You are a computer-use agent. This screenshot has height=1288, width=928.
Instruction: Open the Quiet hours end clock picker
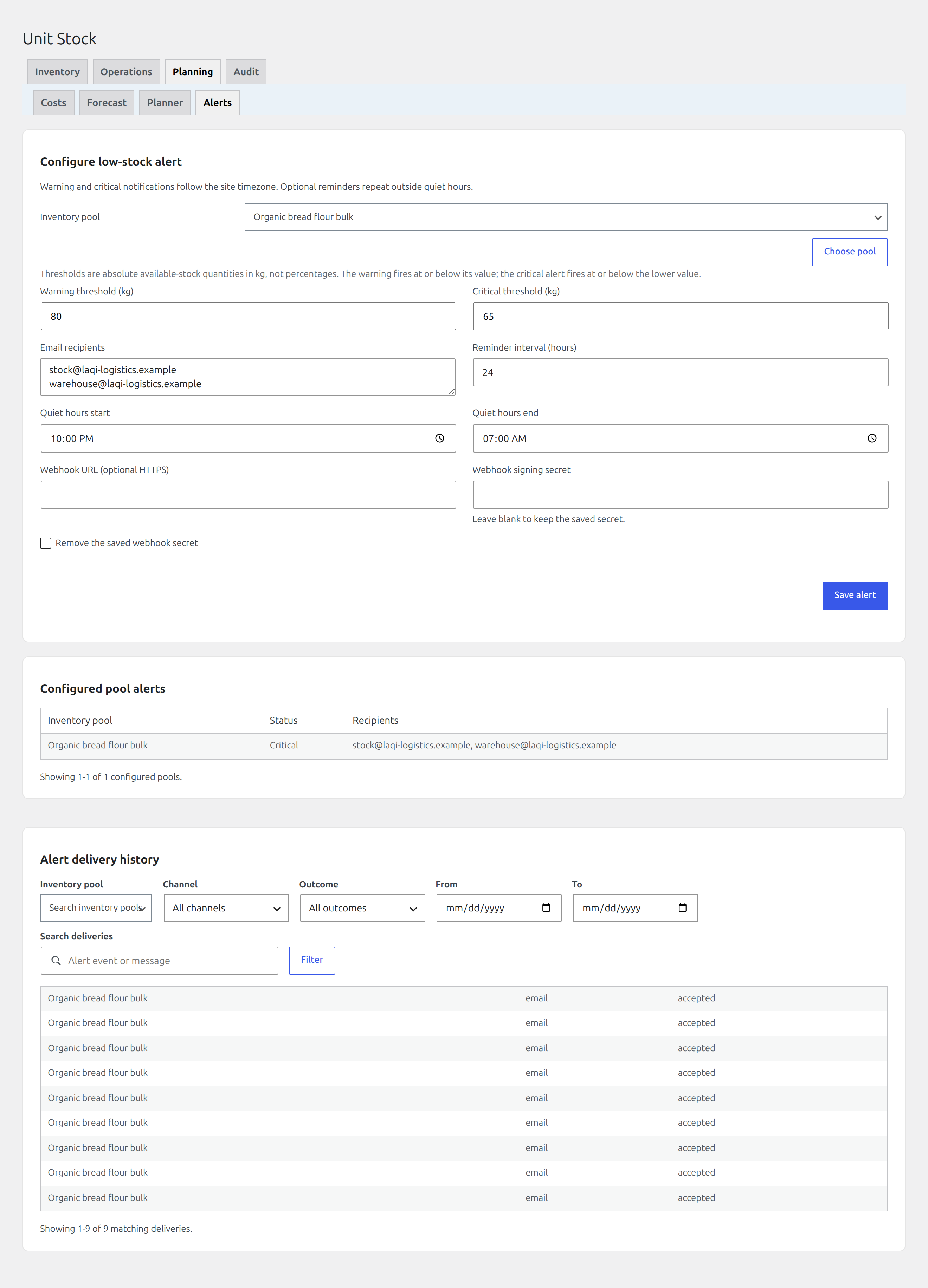click(x=872, y=438)
